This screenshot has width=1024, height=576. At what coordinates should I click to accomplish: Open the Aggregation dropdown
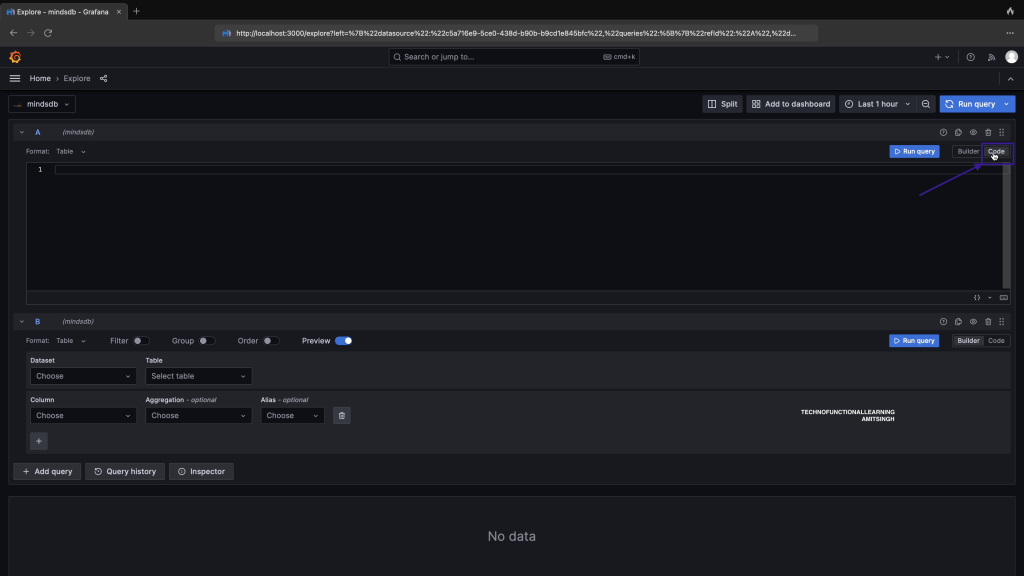click(x=198, y=415)
